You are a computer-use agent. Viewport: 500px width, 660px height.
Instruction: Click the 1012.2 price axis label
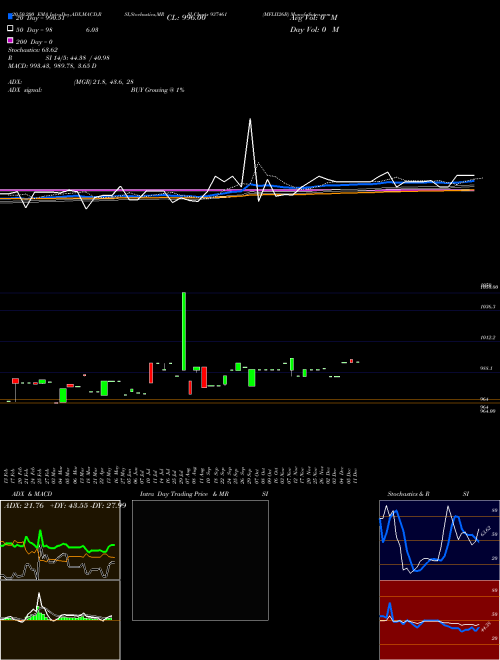(487, 338)
